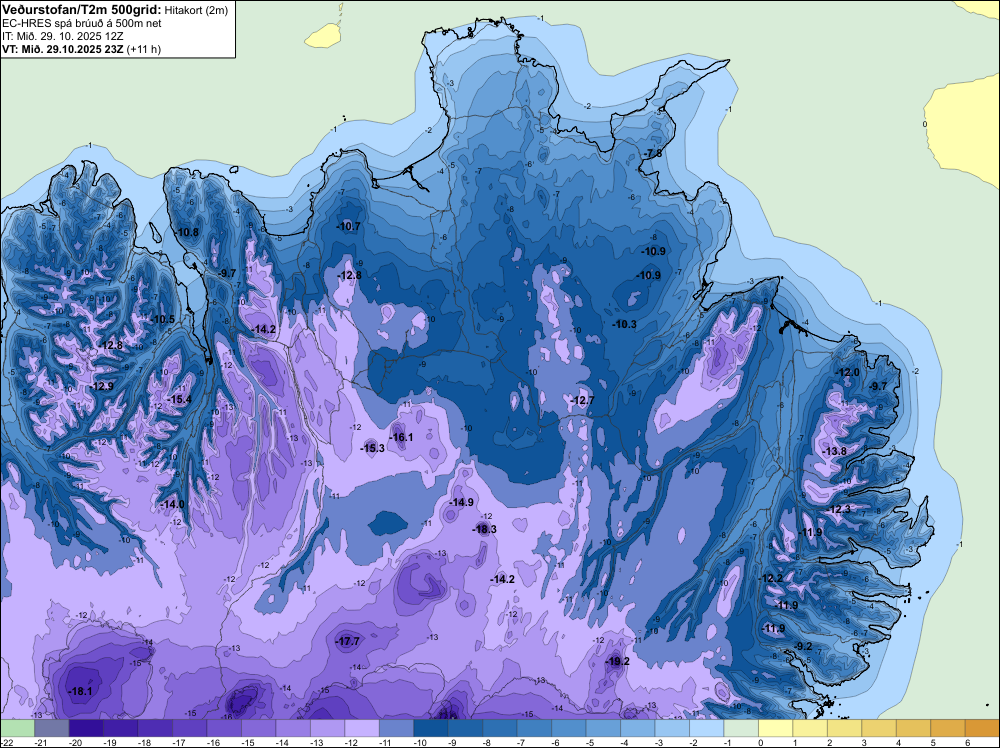Select the legend swatch labelled -16
Viewport: 1000px width, 748px height.
pos(224,728)
